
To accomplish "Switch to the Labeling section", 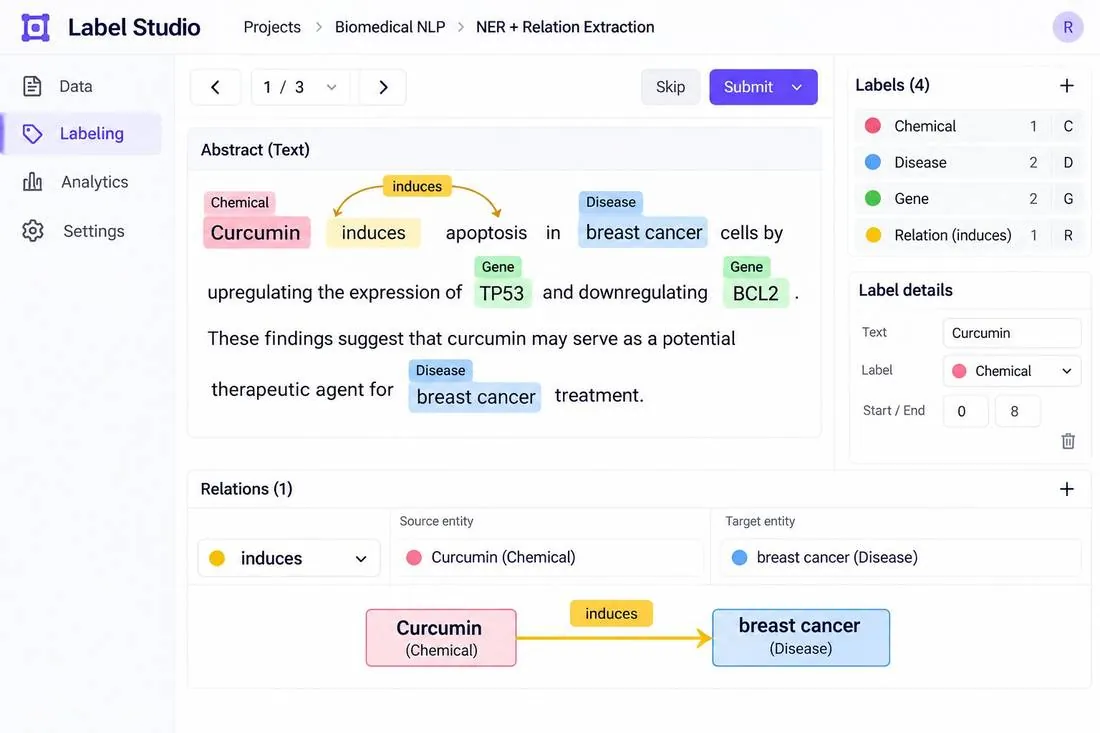I will pyautogui.click(x=81, y=133).
